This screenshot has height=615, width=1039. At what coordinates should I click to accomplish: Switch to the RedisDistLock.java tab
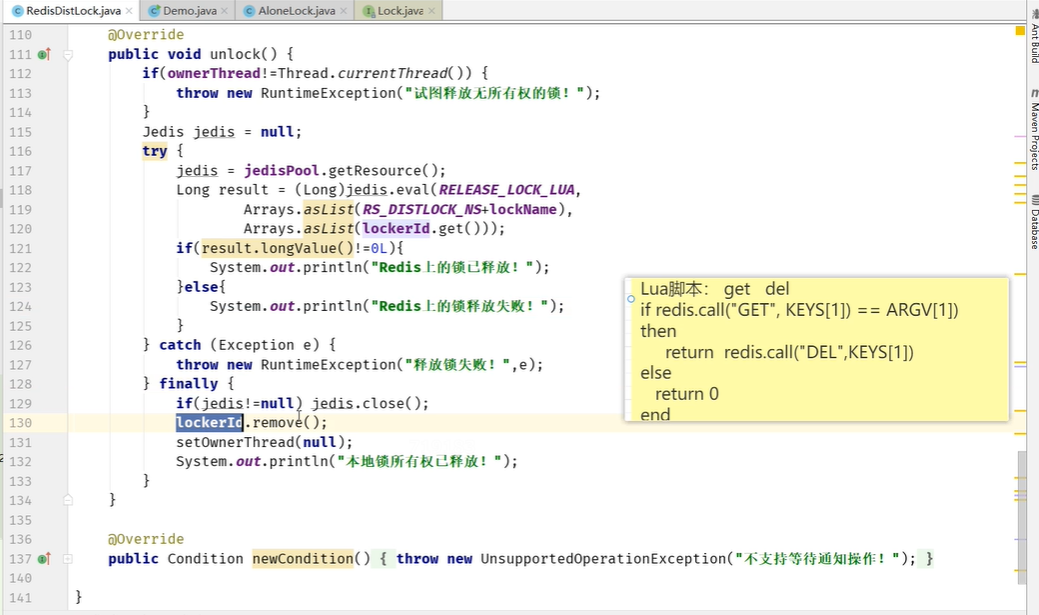coord(73,11)
